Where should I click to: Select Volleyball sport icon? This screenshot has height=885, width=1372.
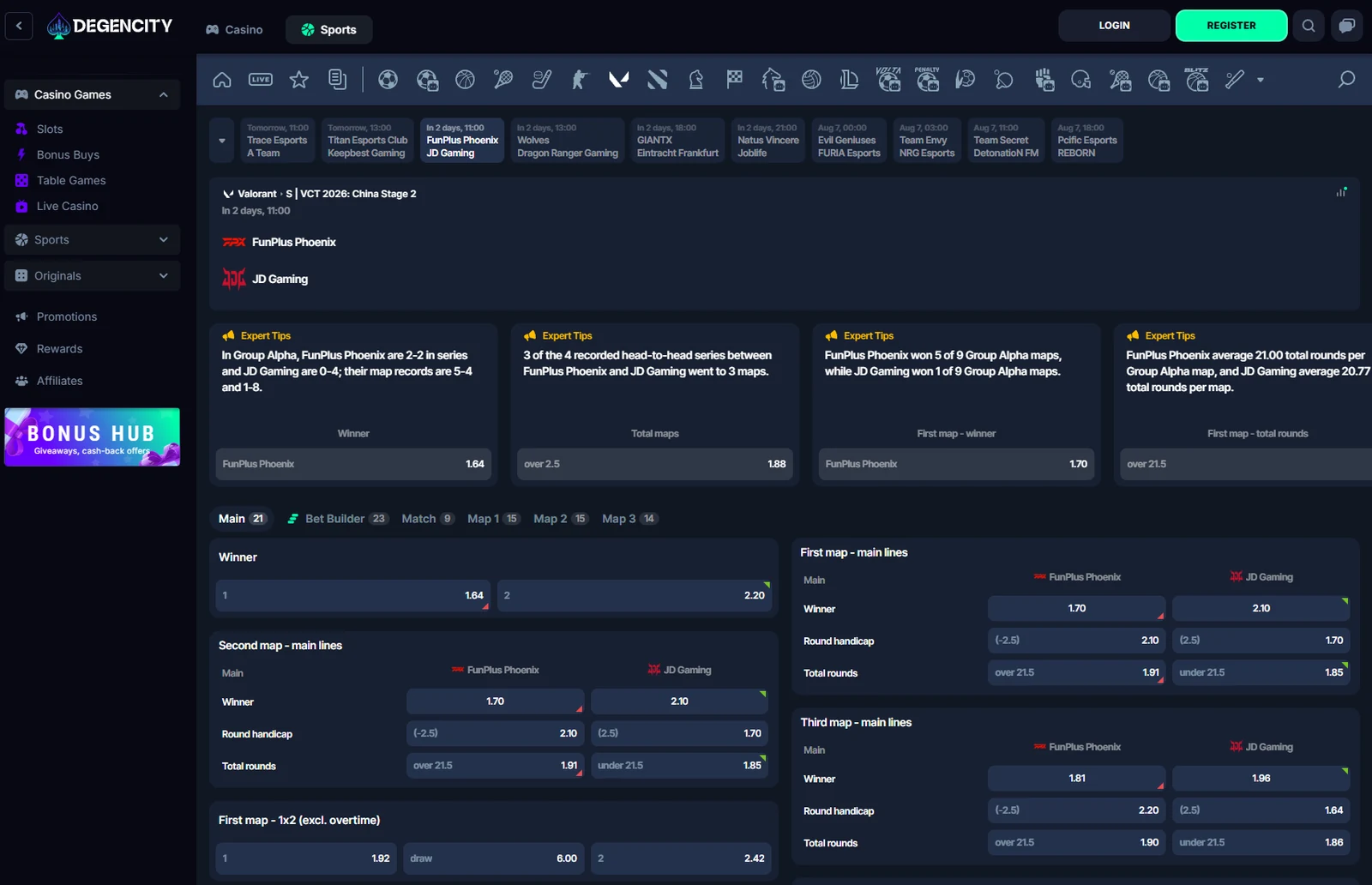(811, 80)
